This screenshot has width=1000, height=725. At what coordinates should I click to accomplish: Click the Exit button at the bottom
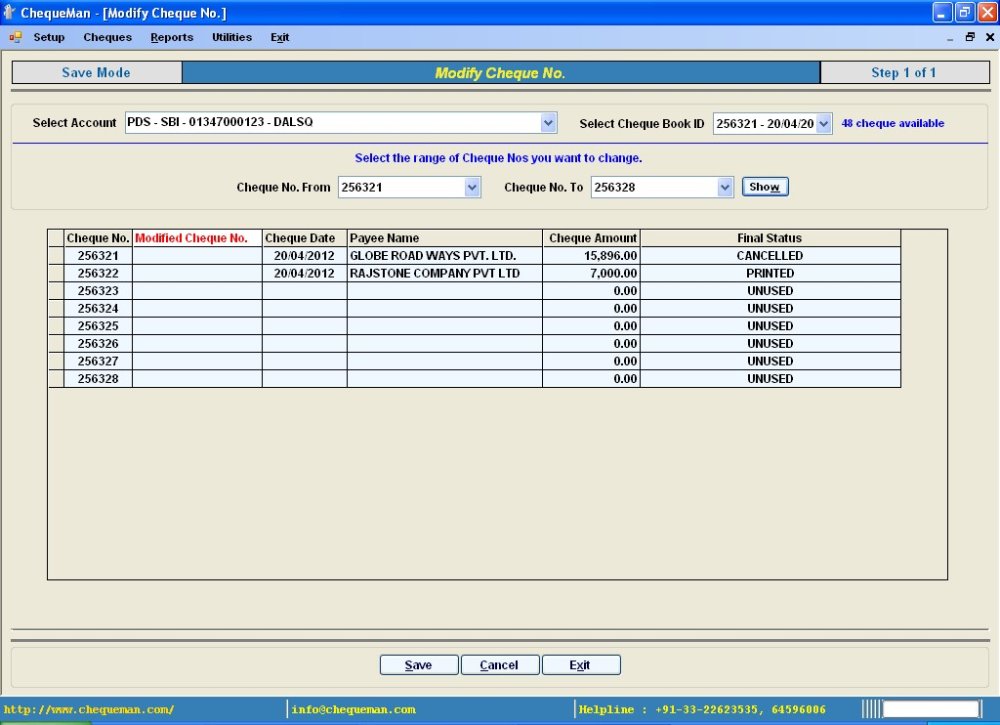tap(580, 664)
